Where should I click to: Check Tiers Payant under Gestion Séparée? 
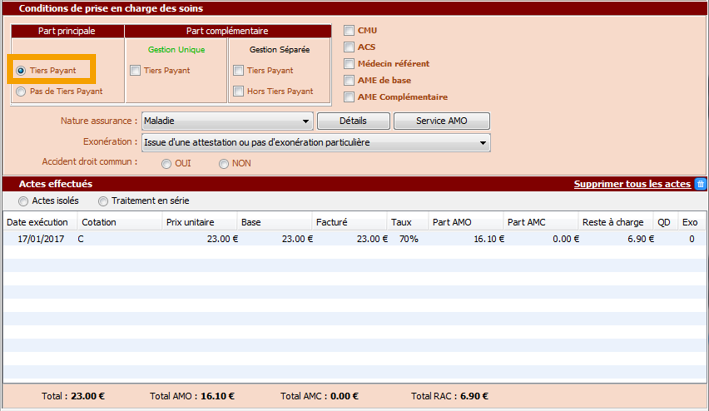coord(238,71)
